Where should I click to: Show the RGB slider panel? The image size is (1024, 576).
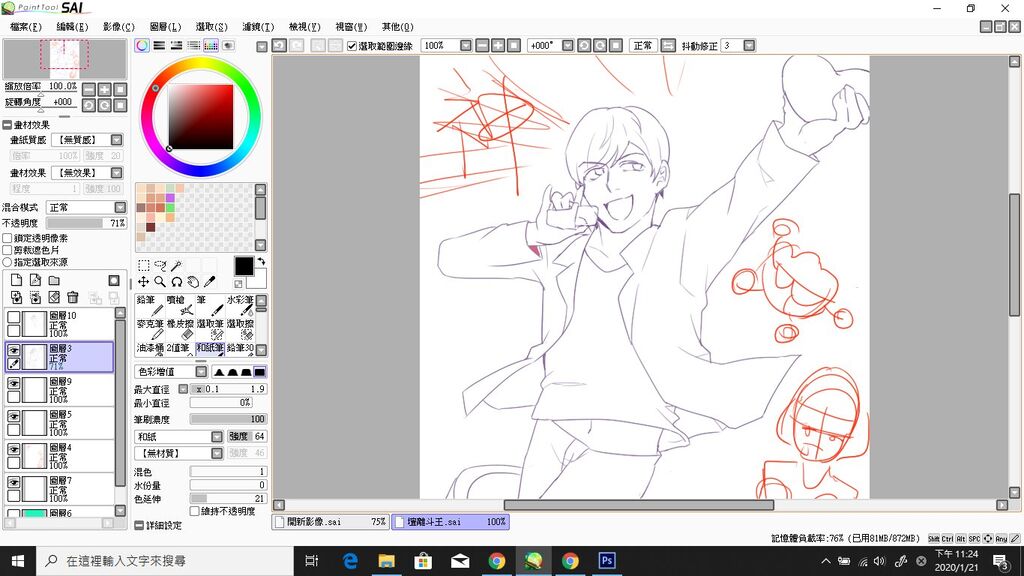point(159,45)
